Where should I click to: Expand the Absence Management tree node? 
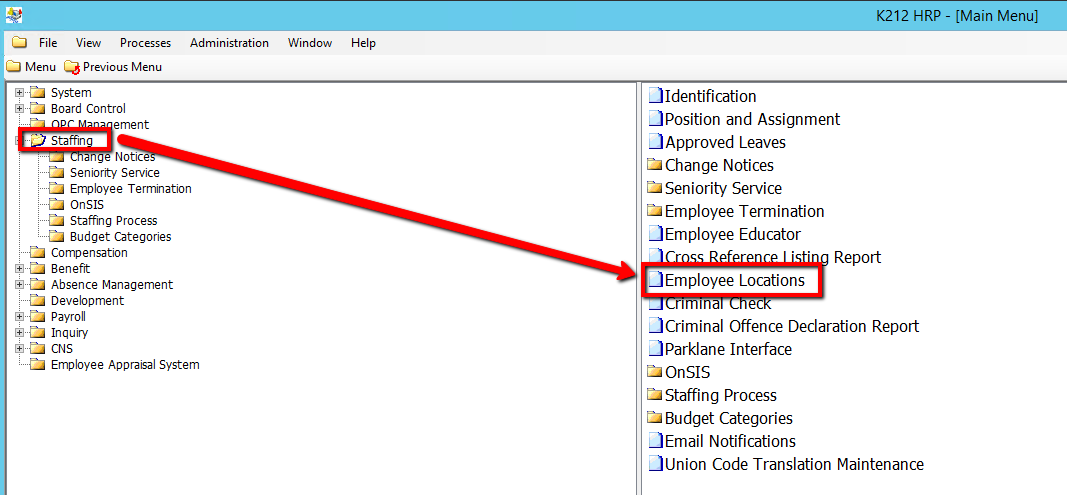click(19, 285)
